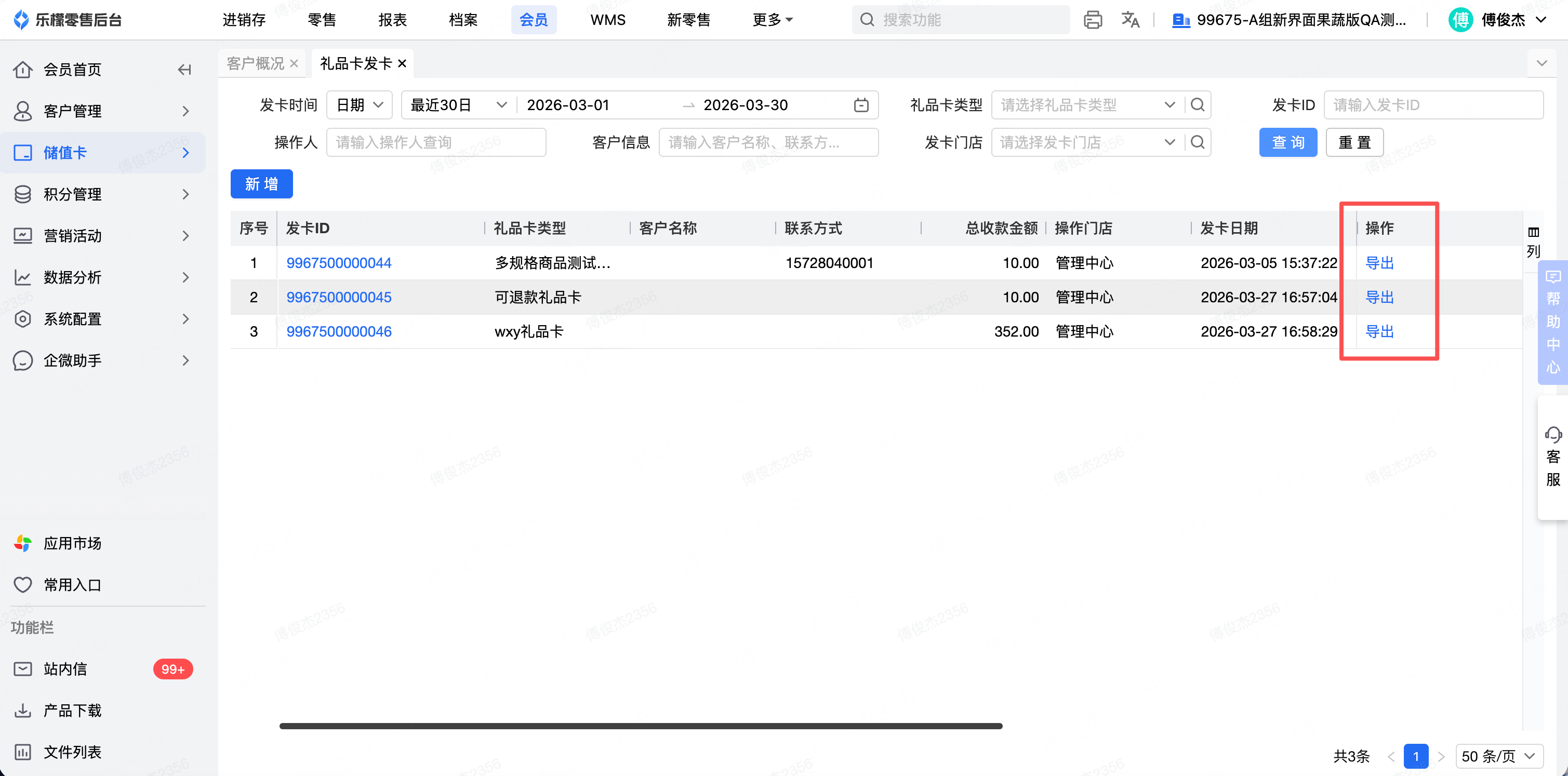The image size is (1568, 776).
Task: Open card ID 9967500000045 link
Action: tap(338, 298)
